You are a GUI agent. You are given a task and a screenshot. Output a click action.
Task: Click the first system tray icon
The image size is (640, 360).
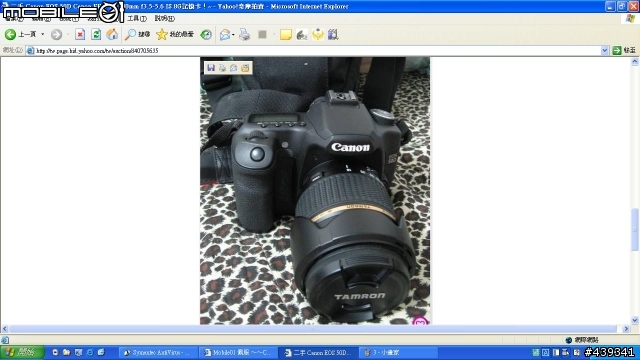536,353
